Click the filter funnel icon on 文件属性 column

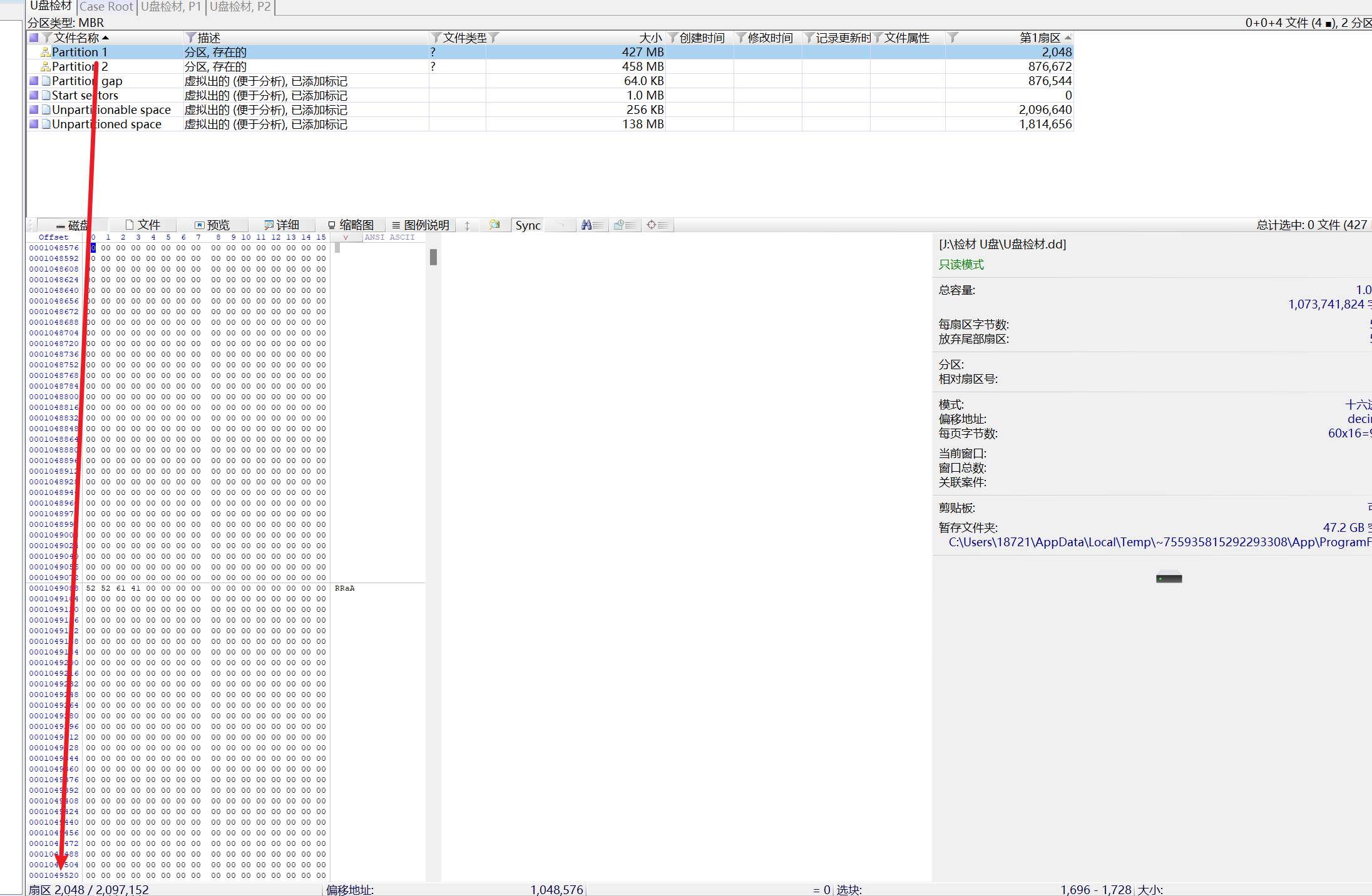pyautogui.click(x=878, y=38)
